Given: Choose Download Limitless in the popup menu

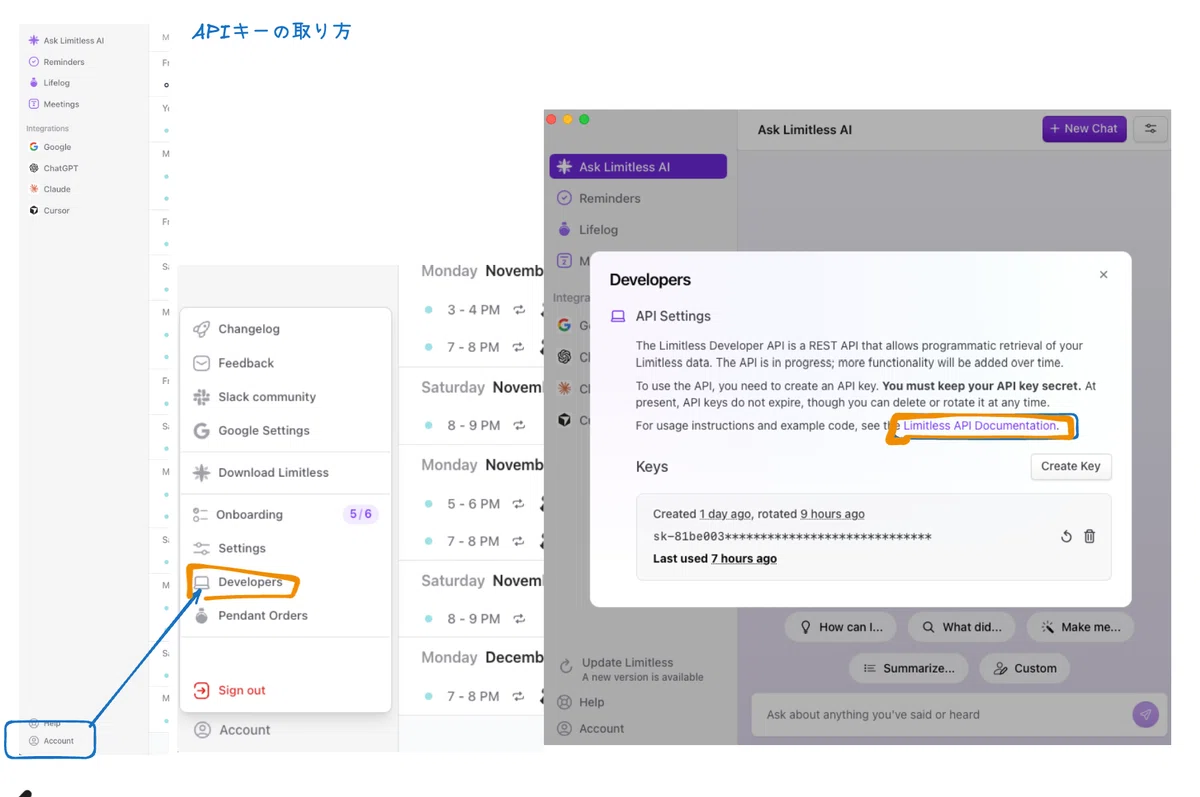Looking at the screenshot, I should point(285,473).
